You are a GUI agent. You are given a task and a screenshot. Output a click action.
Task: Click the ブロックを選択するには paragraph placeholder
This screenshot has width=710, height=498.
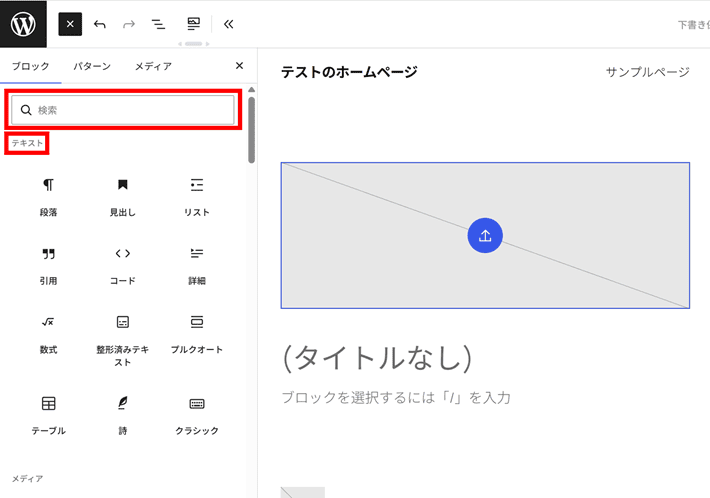tap(396, 397)
